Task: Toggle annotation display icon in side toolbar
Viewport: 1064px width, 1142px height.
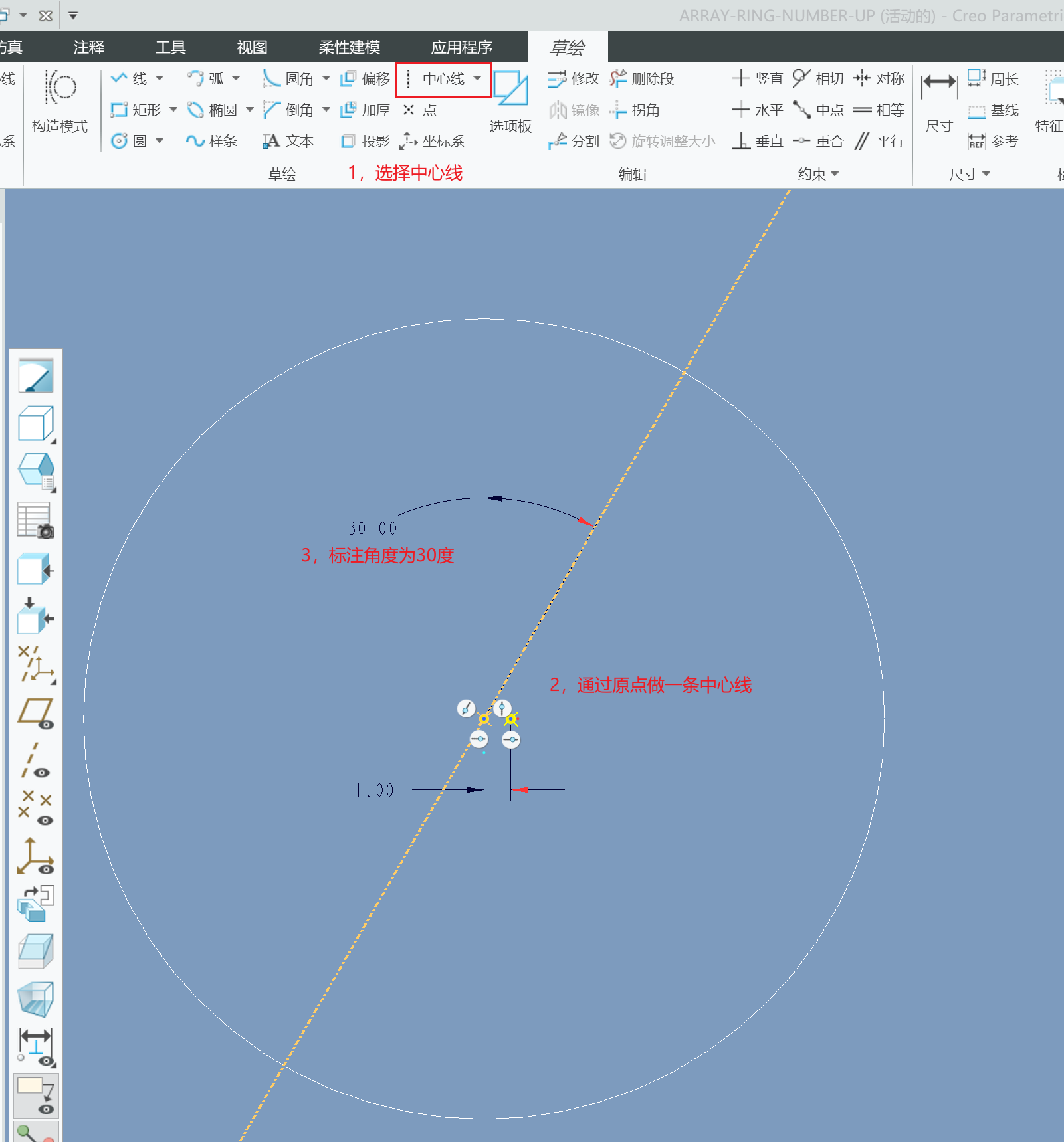Action: 36,1095
